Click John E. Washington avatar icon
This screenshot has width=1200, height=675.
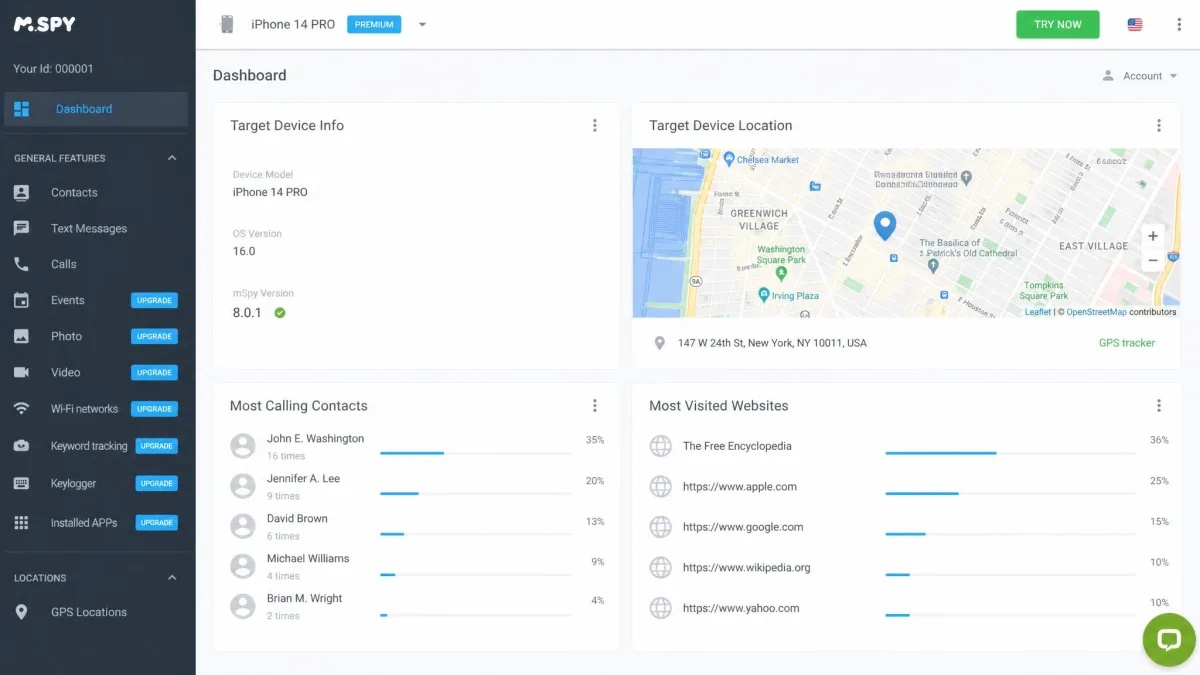243,446
